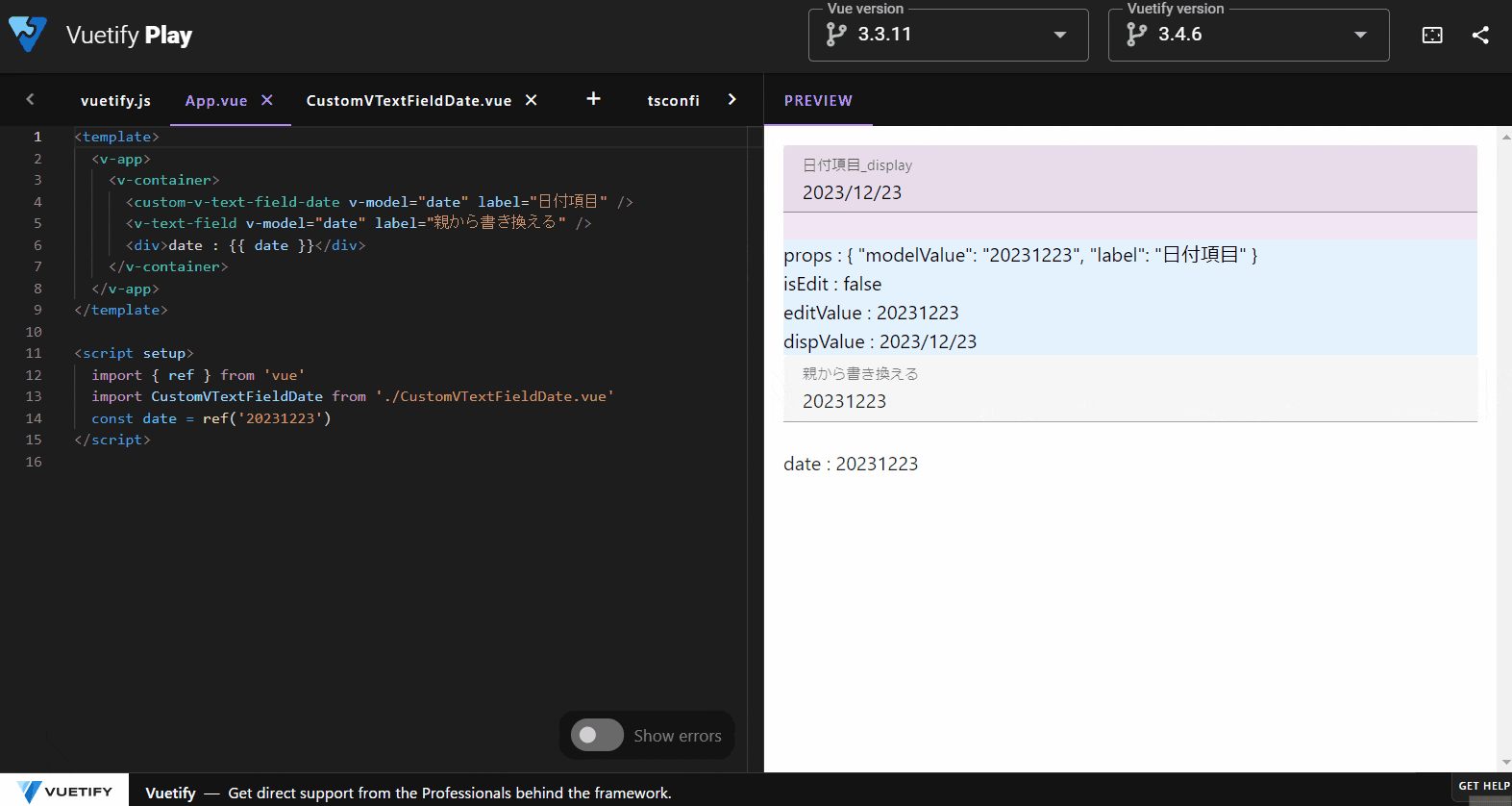Open the tsconfi file tab
This screenshot has height=806, width=1512.
[673, 100]
